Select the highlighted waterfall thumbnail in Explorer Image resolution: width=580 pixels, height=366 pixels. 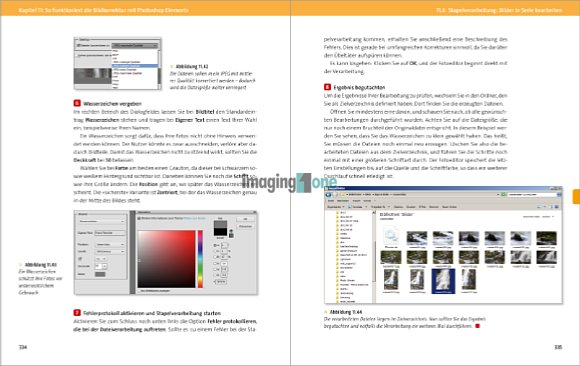pos(443,281)
